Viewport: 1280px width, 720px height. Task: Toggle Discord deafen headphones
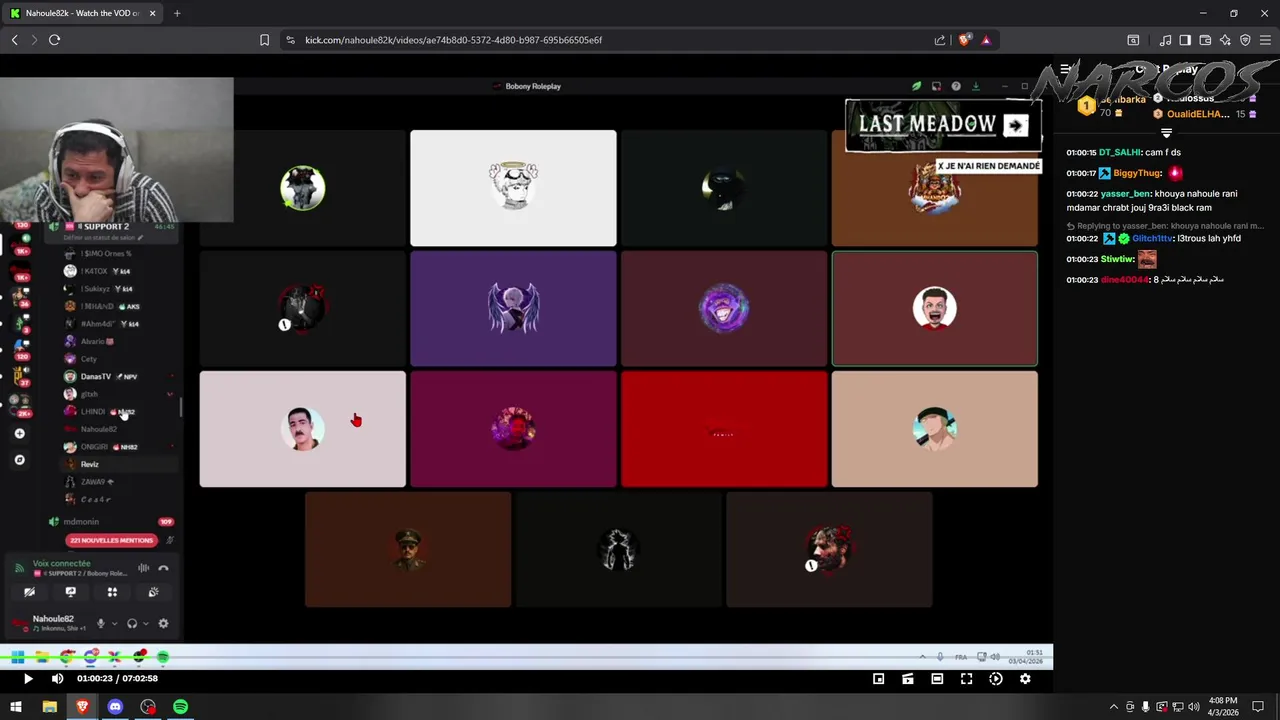pyautogui.click(x=132, y=624)
